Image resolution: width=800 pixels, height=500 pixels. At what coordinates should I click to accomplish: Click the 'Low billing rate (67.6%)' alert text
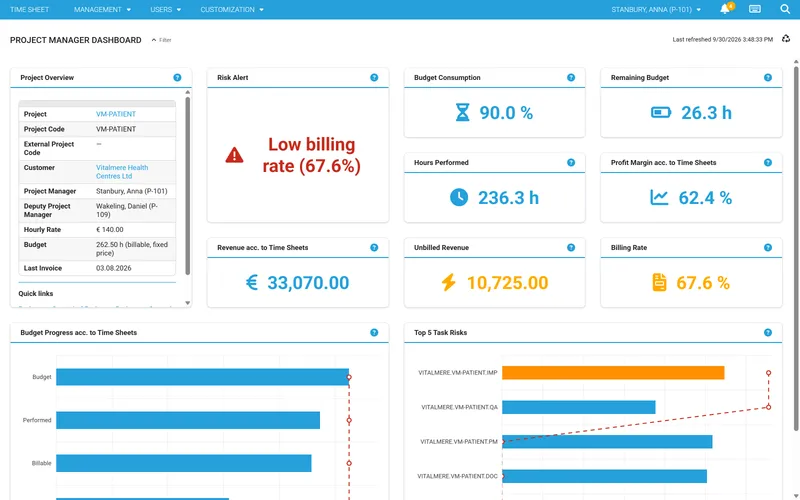tap(312, 155)
